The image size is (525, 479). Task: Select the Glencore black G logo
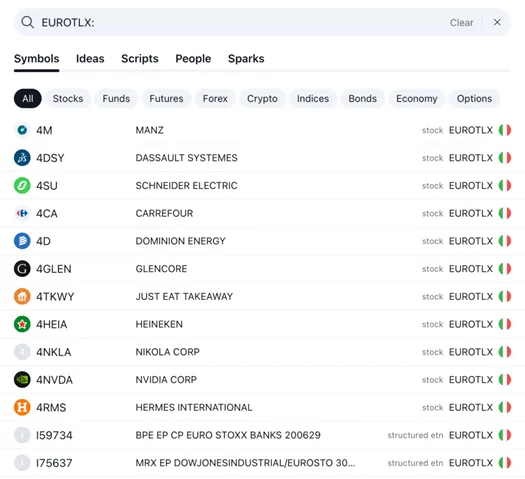pyautogui.click(x=22, y=269)
